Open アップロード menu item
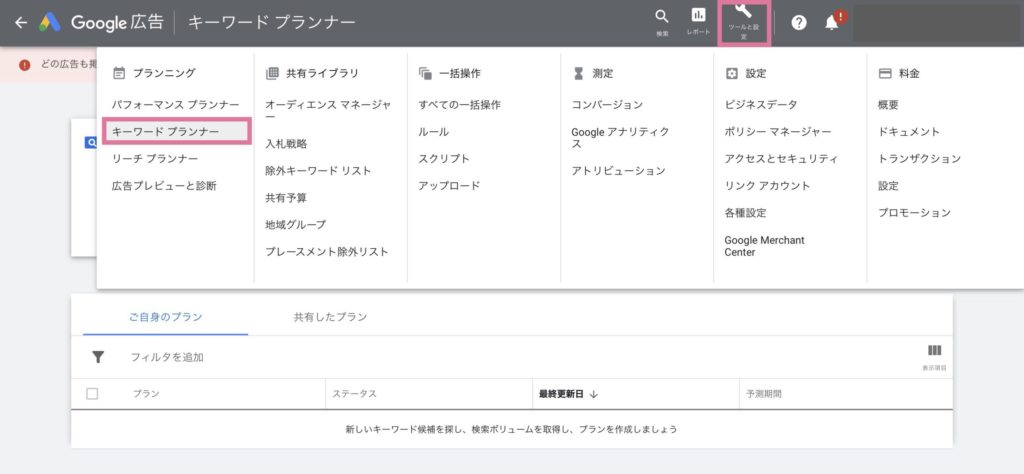This screenshot has width=1024, height=474. coord(449,185)
